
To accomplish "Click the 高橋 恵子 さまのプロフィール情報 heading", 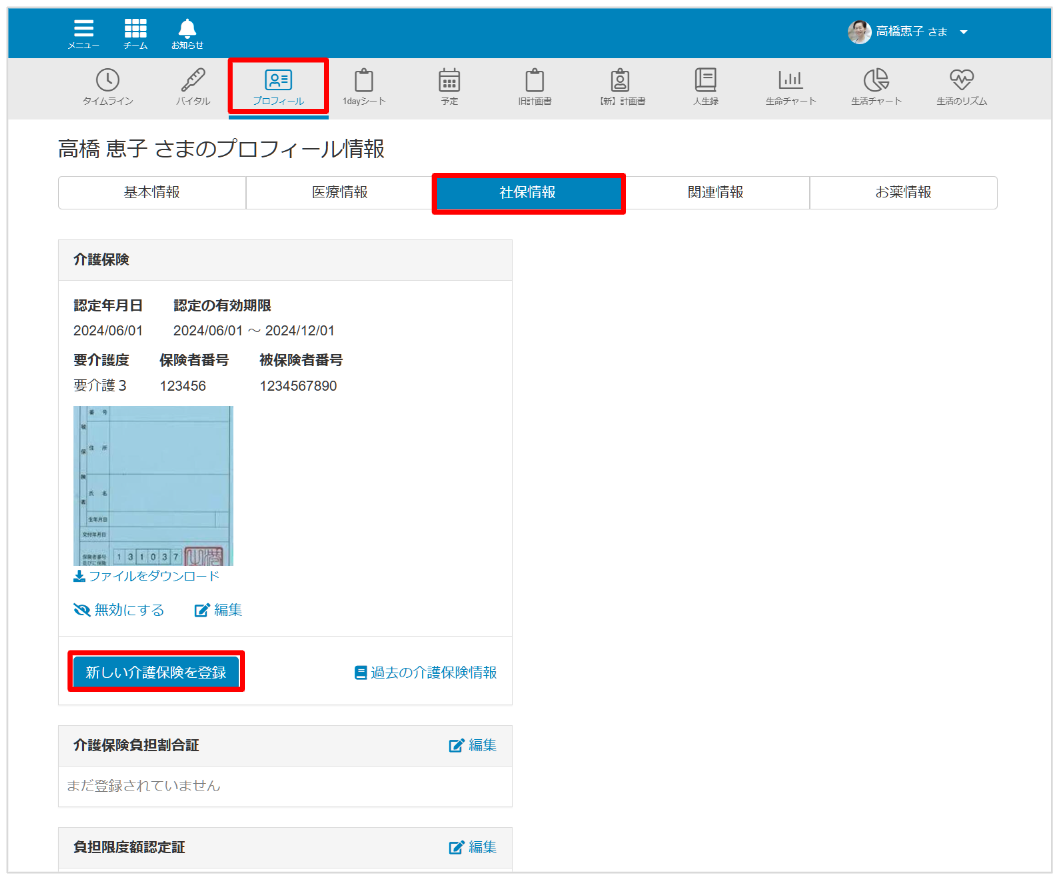I will tap(221, 149).
